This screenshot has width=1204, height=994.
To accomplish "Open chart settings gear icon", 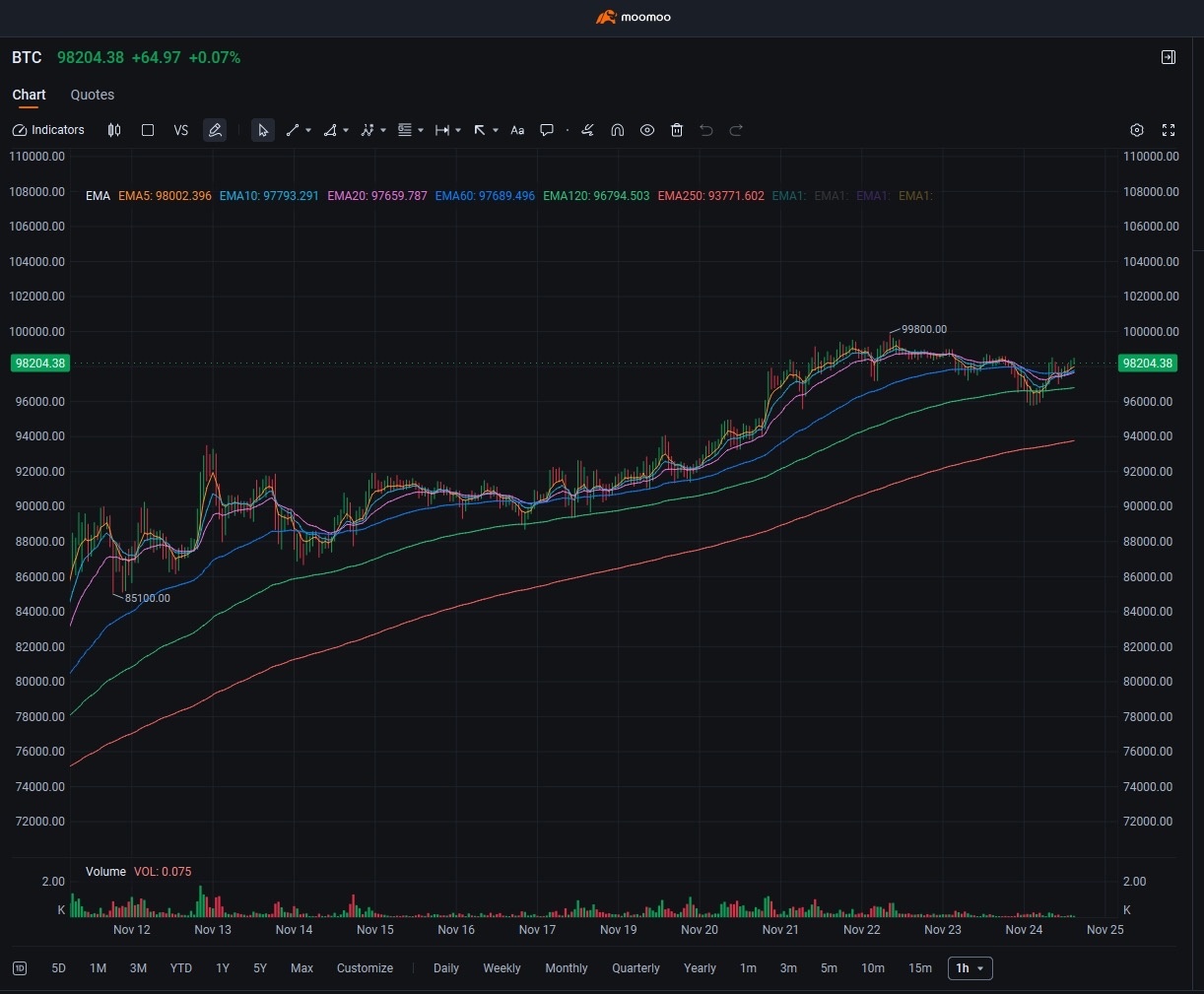I will [1137, 130].
